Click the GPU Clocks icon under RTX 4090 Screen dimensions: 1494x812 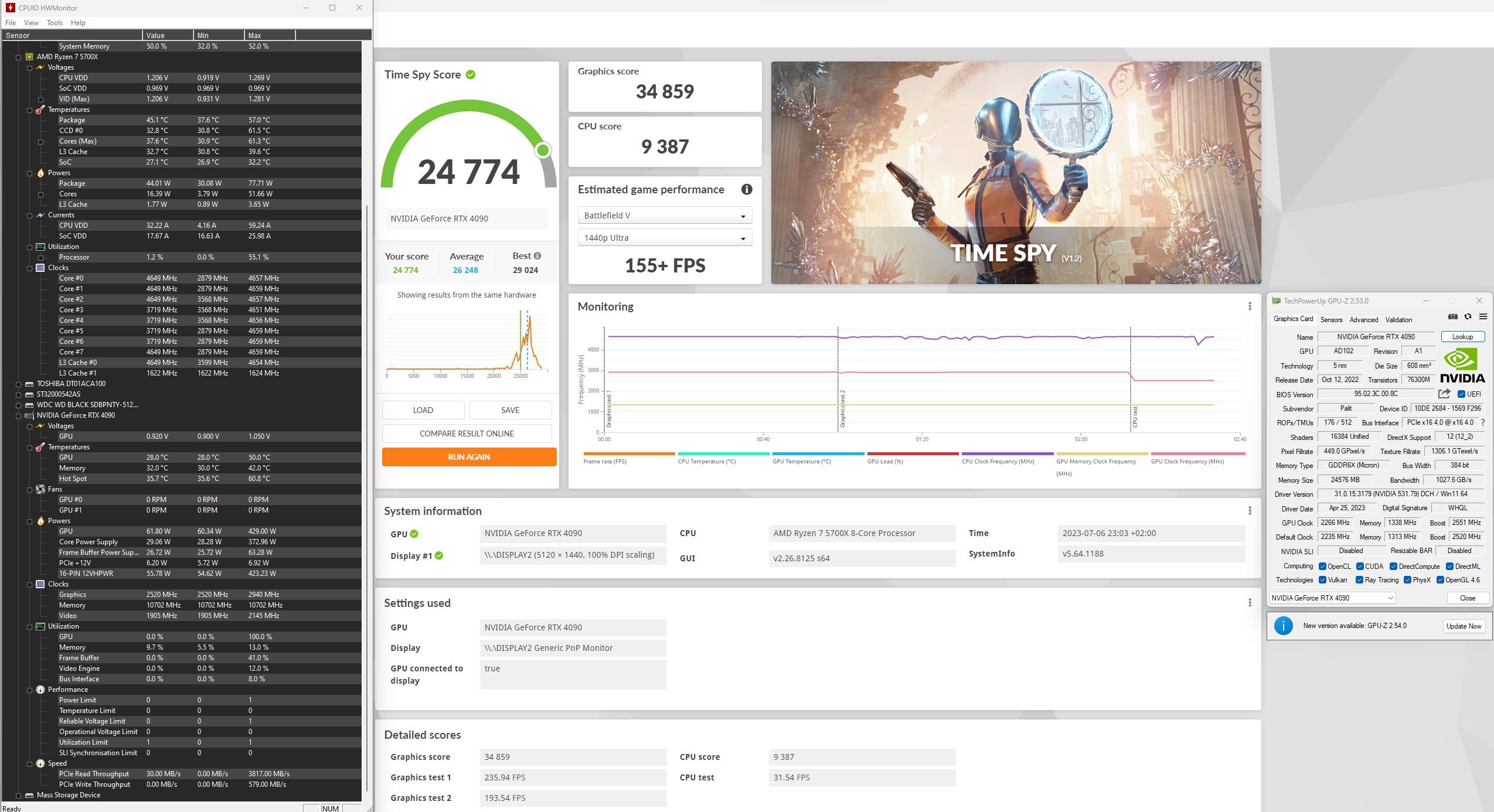[40, 584]
